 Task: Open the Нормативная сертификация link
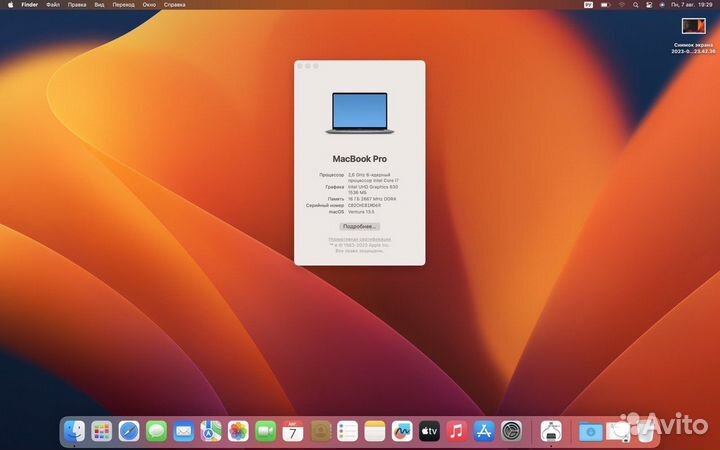[x=360, y=239]
